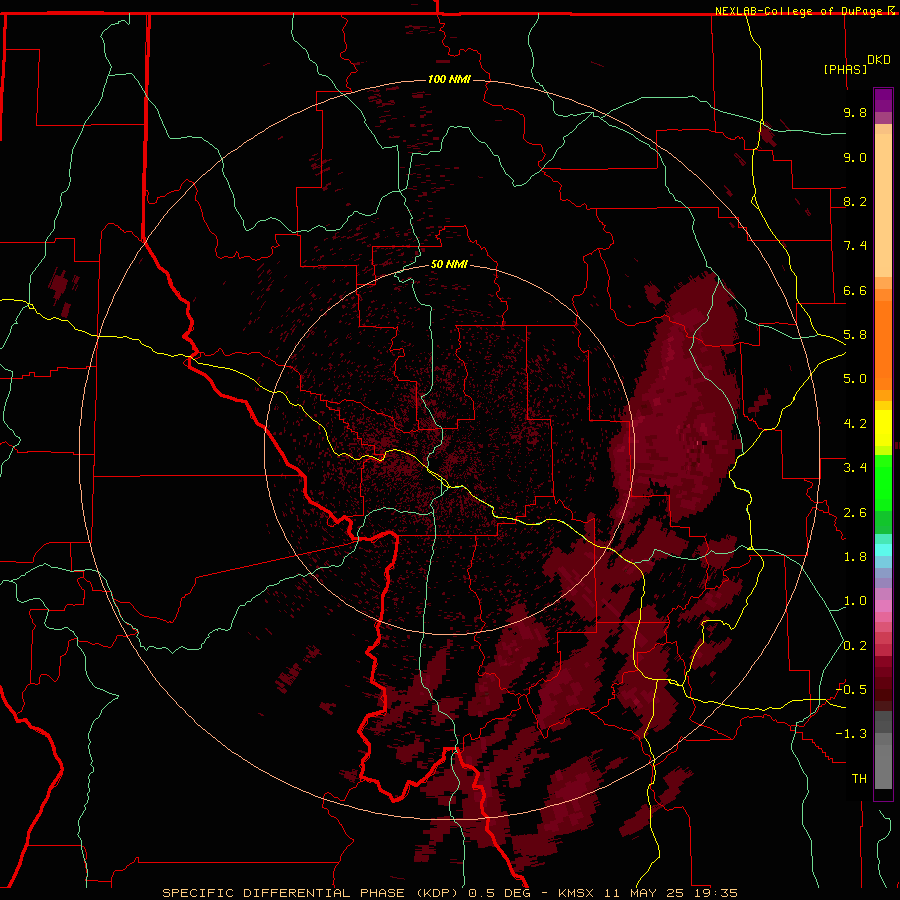Pick the yellow segment of the color bar
900x900 pixels.
point(883,428)
